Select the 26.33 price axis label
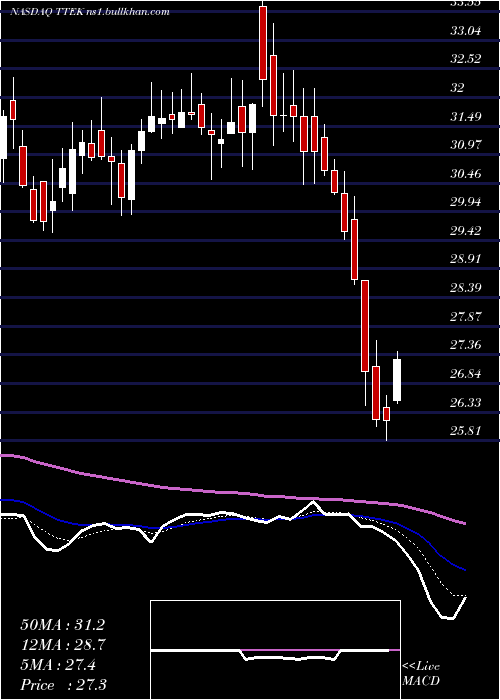Viewport: 500px width, 700px height. (466, 403)
